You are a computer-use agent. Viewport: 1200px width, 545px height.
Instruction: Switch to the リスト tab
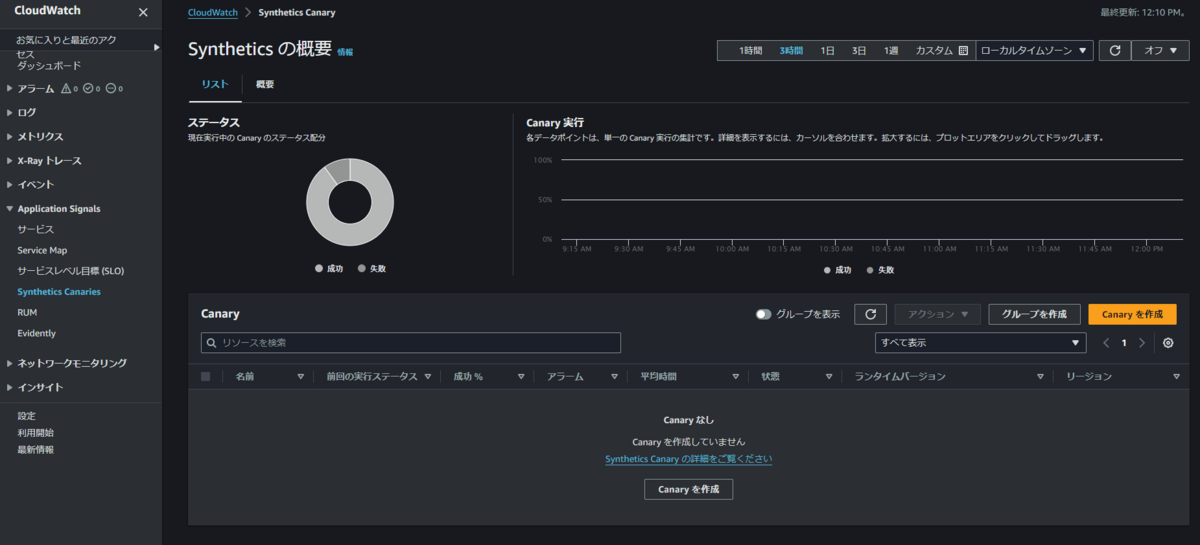coord(215,84)
